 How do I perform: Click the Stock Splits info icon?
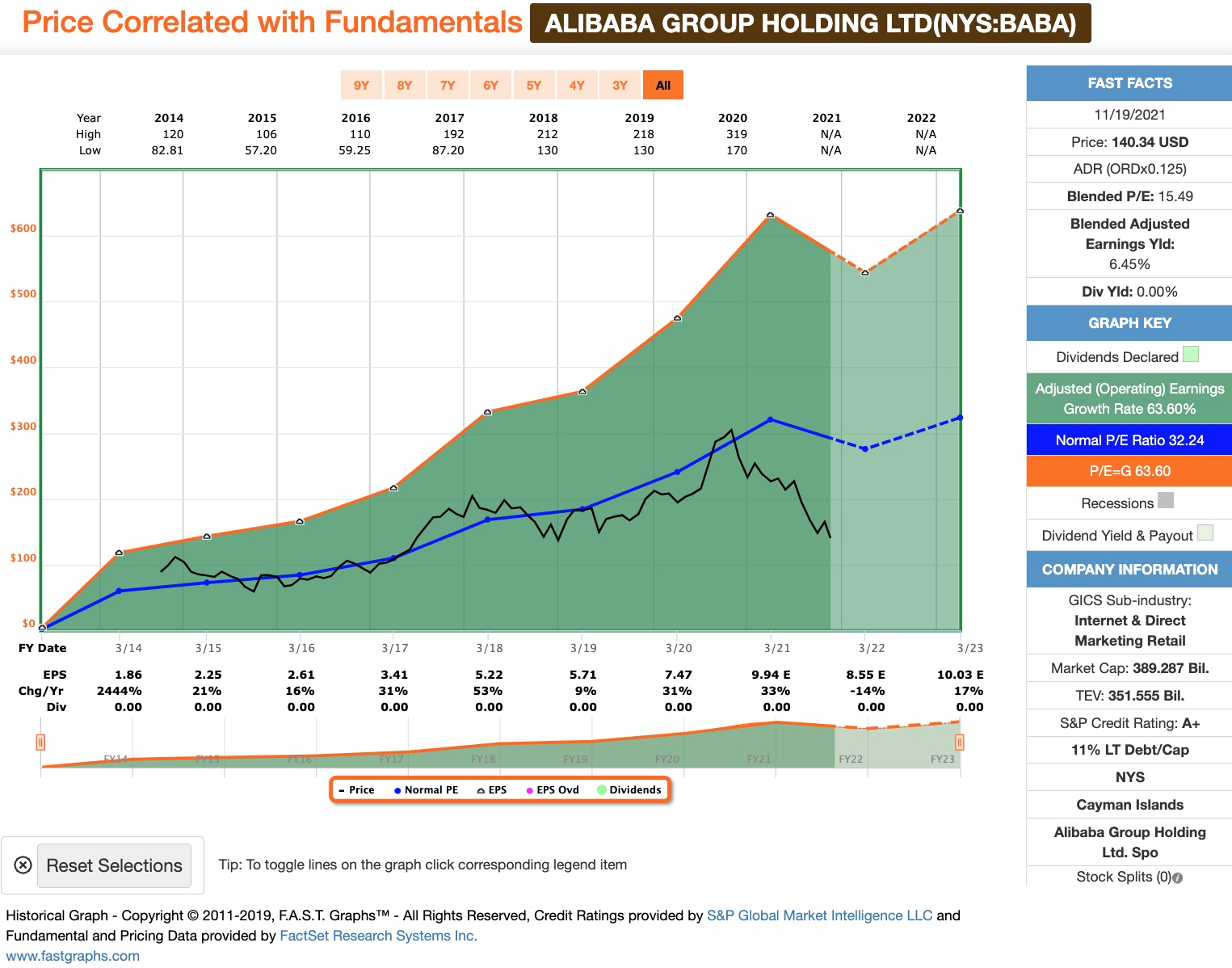(1178, 878)
